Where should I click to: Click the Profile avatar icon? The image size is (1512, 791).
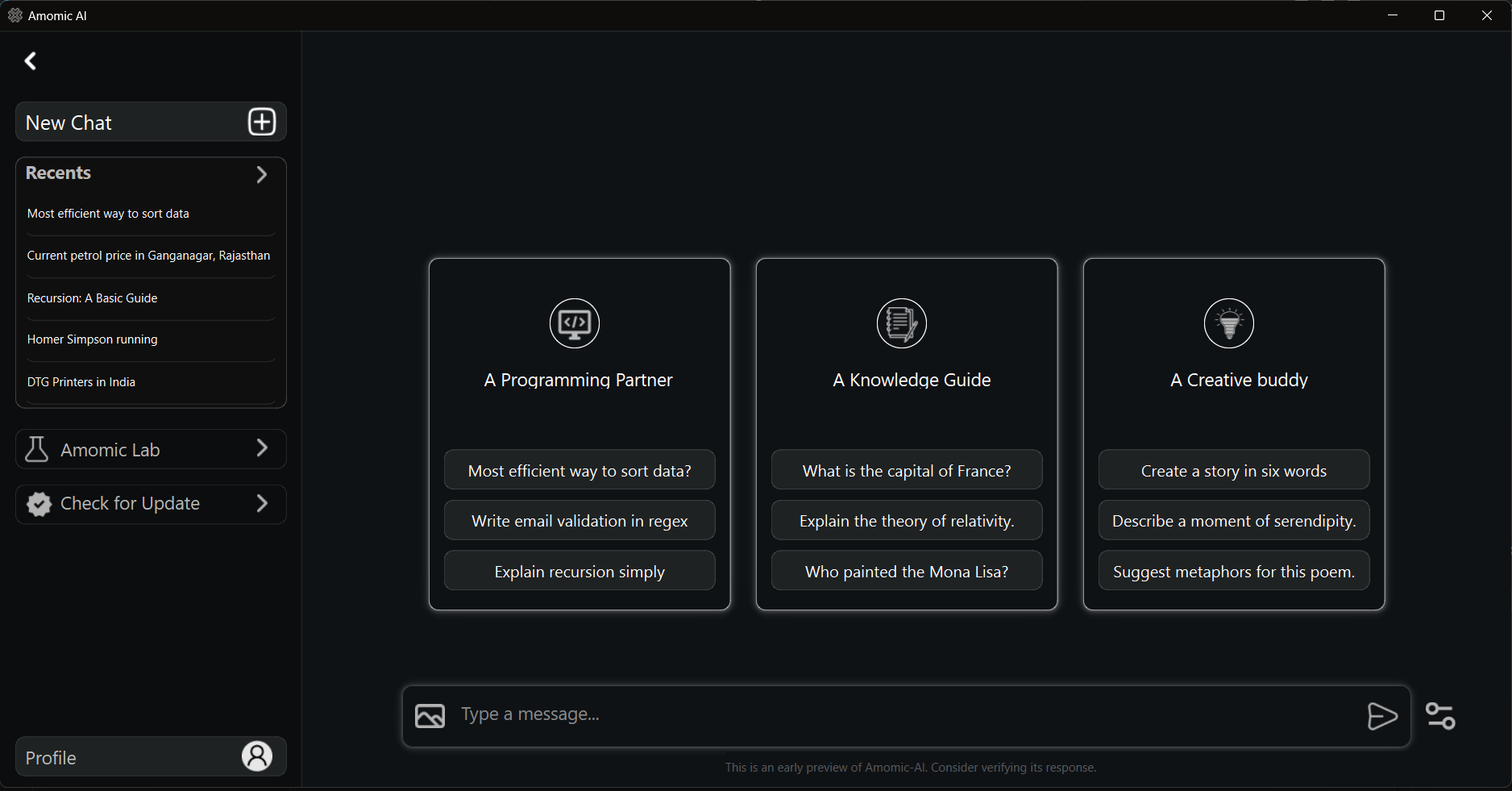tap(257, 756)
